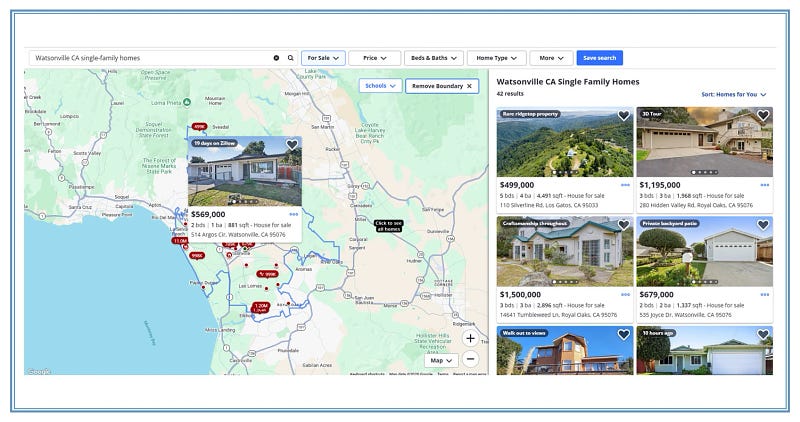800x422 pixels.
Task: Click the $499,000 price text
Action: click(x=517, y=185)
